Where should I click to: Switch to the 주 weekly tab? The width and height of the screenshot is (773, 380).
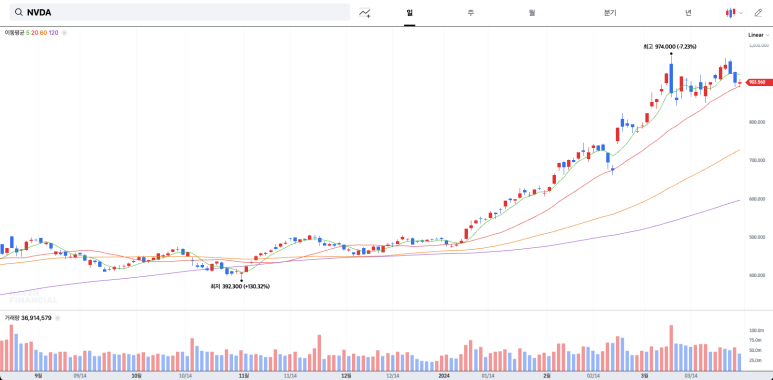pyautogui.click(x=471, y=13)
